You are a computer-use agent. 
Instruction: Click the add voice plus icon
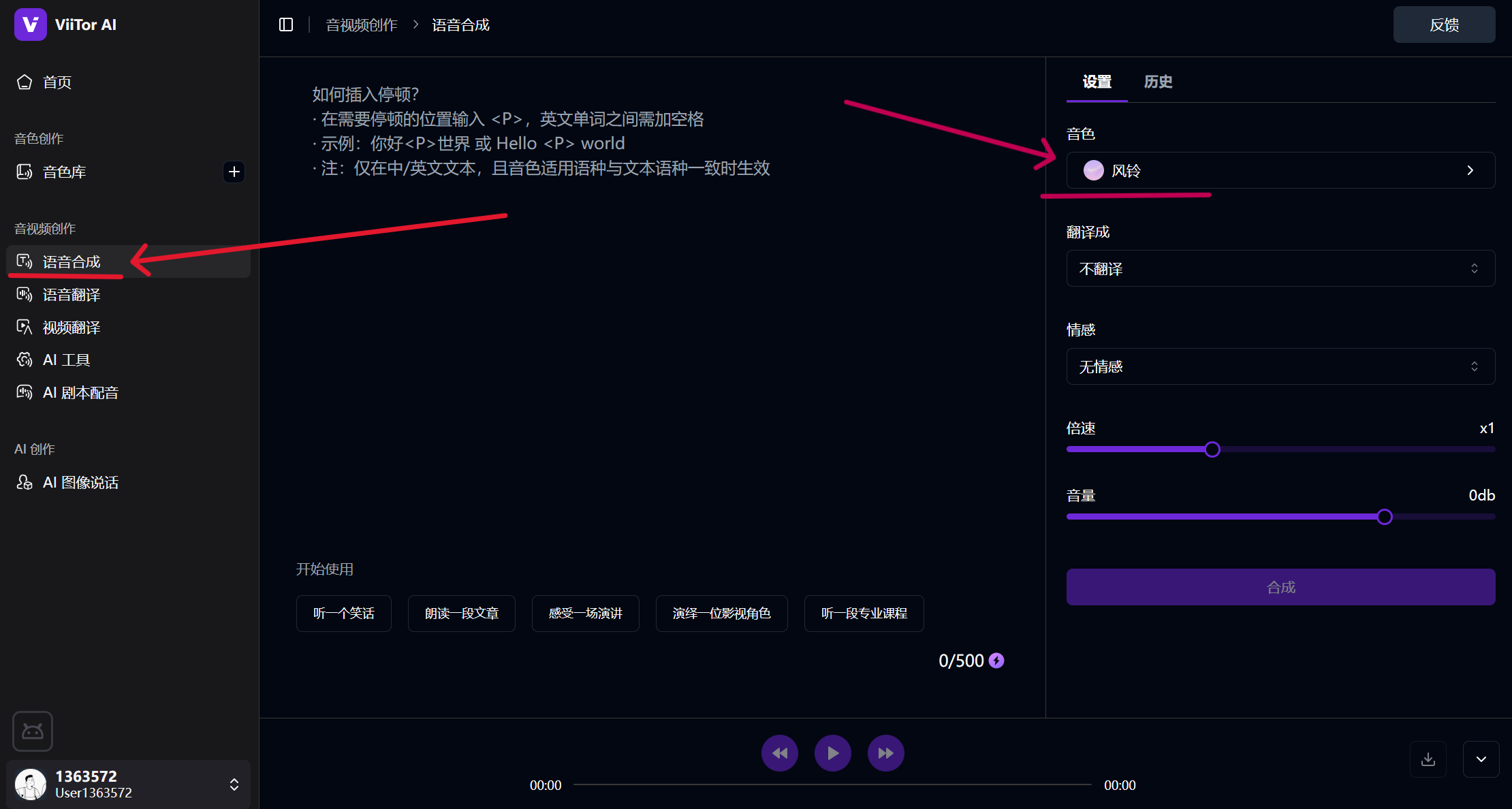coord(234,172)
